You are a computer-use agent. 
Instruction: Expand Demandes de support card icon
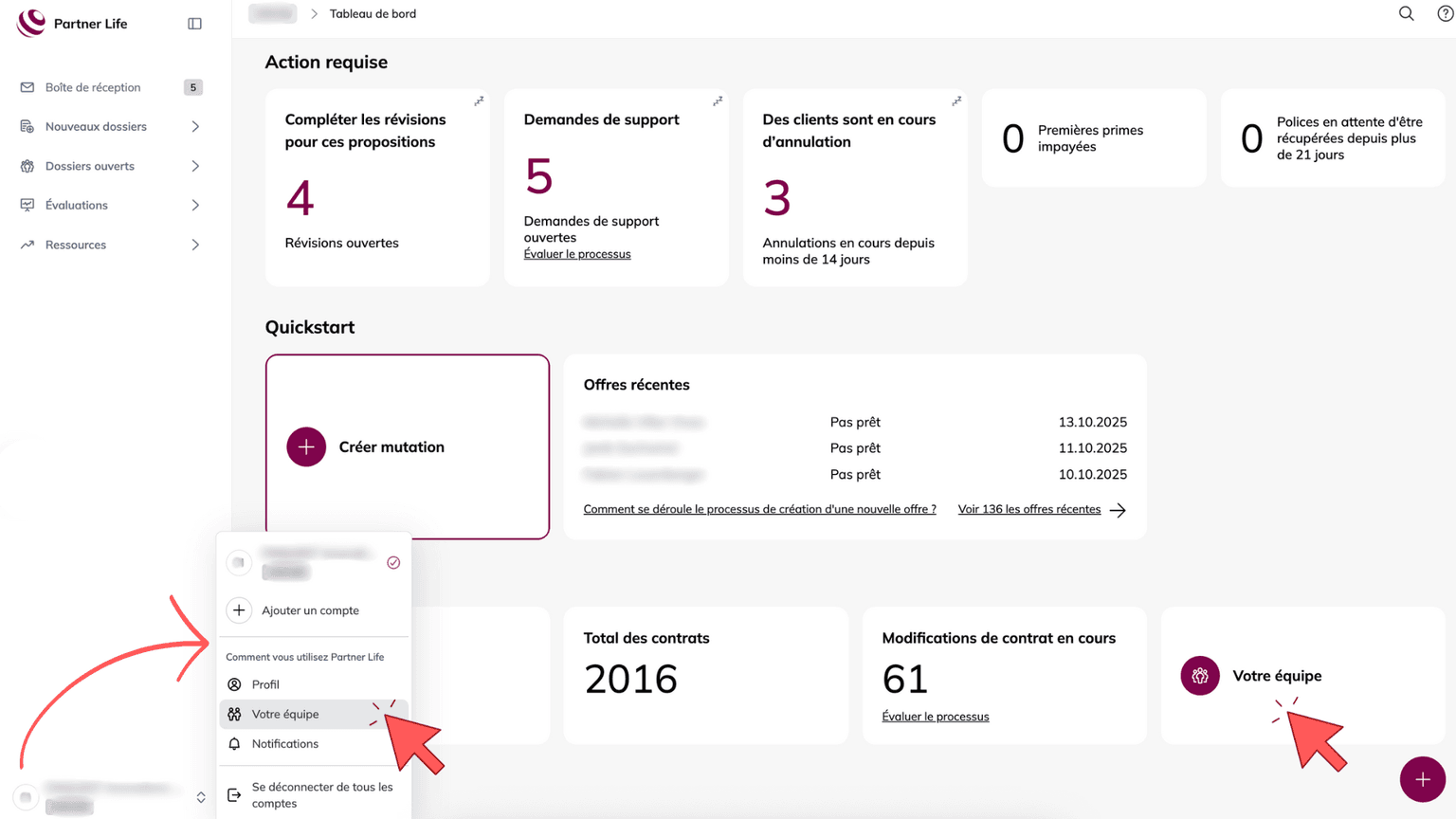pyautogui.click(x=718, y=100)
